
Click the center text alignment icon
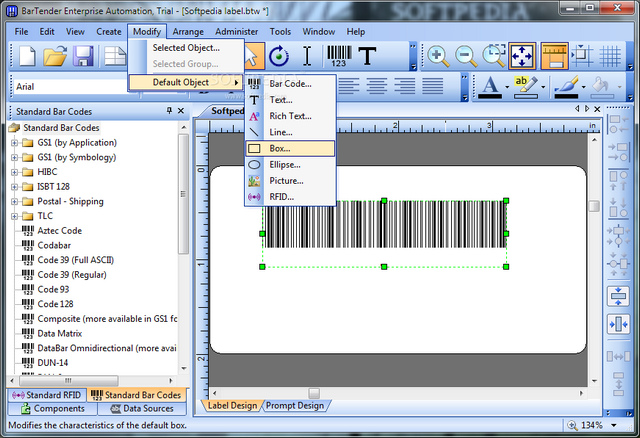coord(376,86)
